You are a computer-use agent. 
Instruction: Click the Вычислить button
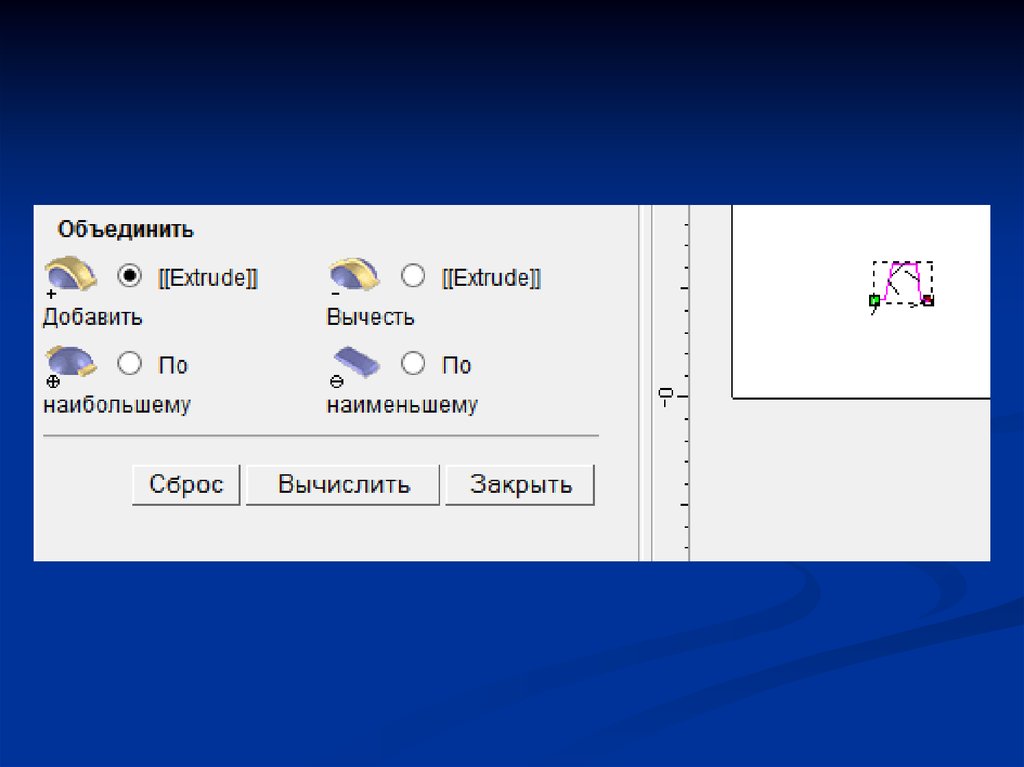click(343, 485)
